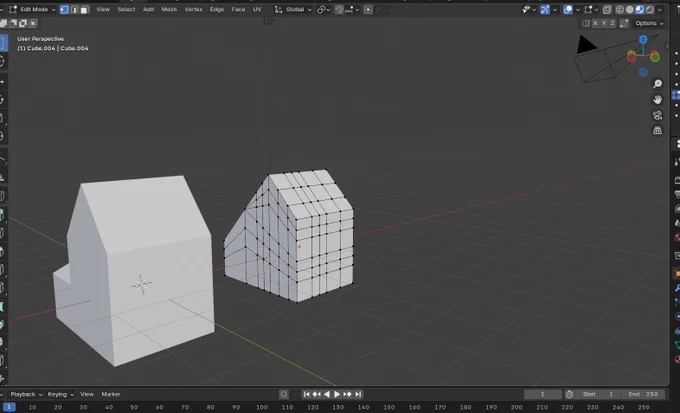Viewport: 680px width, 413px height.
Task: Open the object visibility dropdown
Action: pos(529,9)
